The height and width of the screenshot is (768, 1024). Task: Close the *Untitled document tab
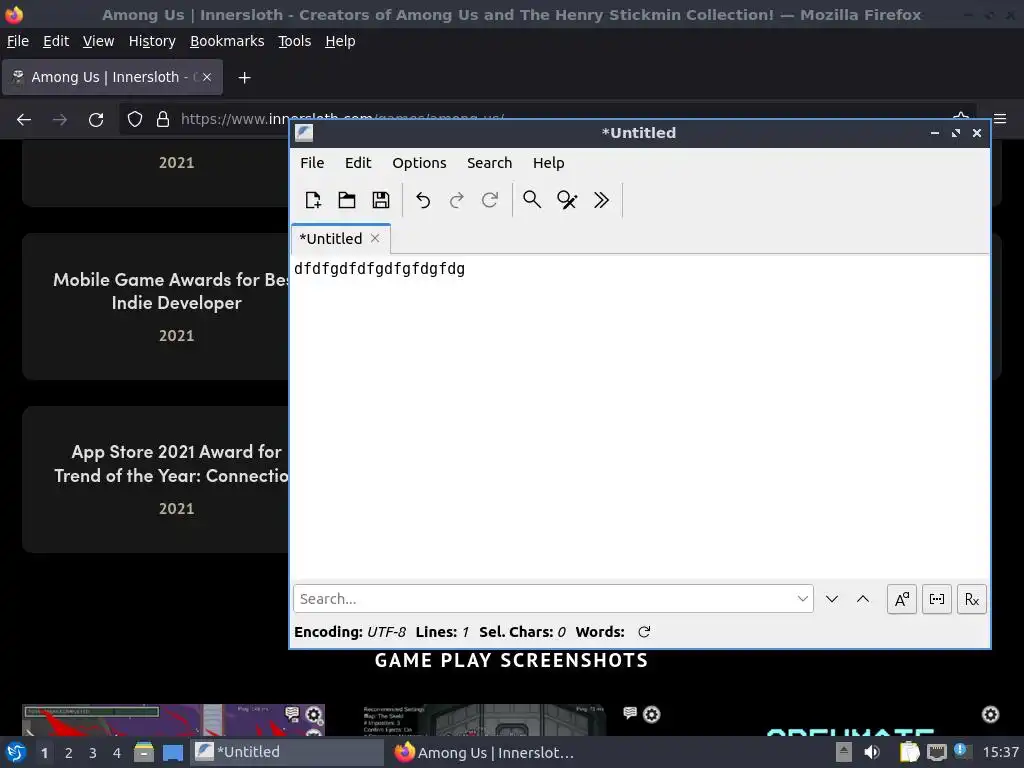[x=375, y=238]
